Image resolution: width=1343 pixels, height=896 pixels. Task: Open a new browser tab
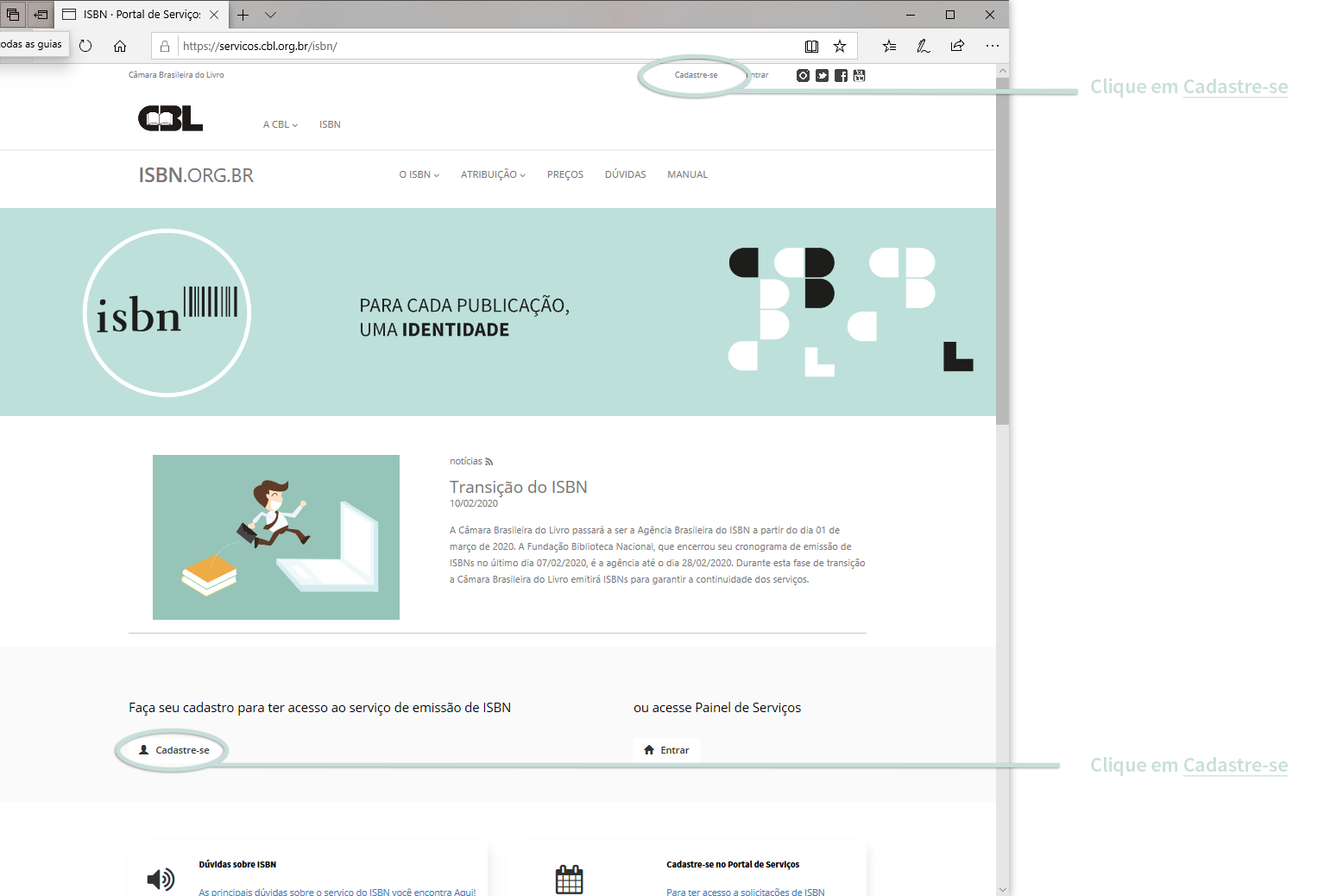(243, 15)
